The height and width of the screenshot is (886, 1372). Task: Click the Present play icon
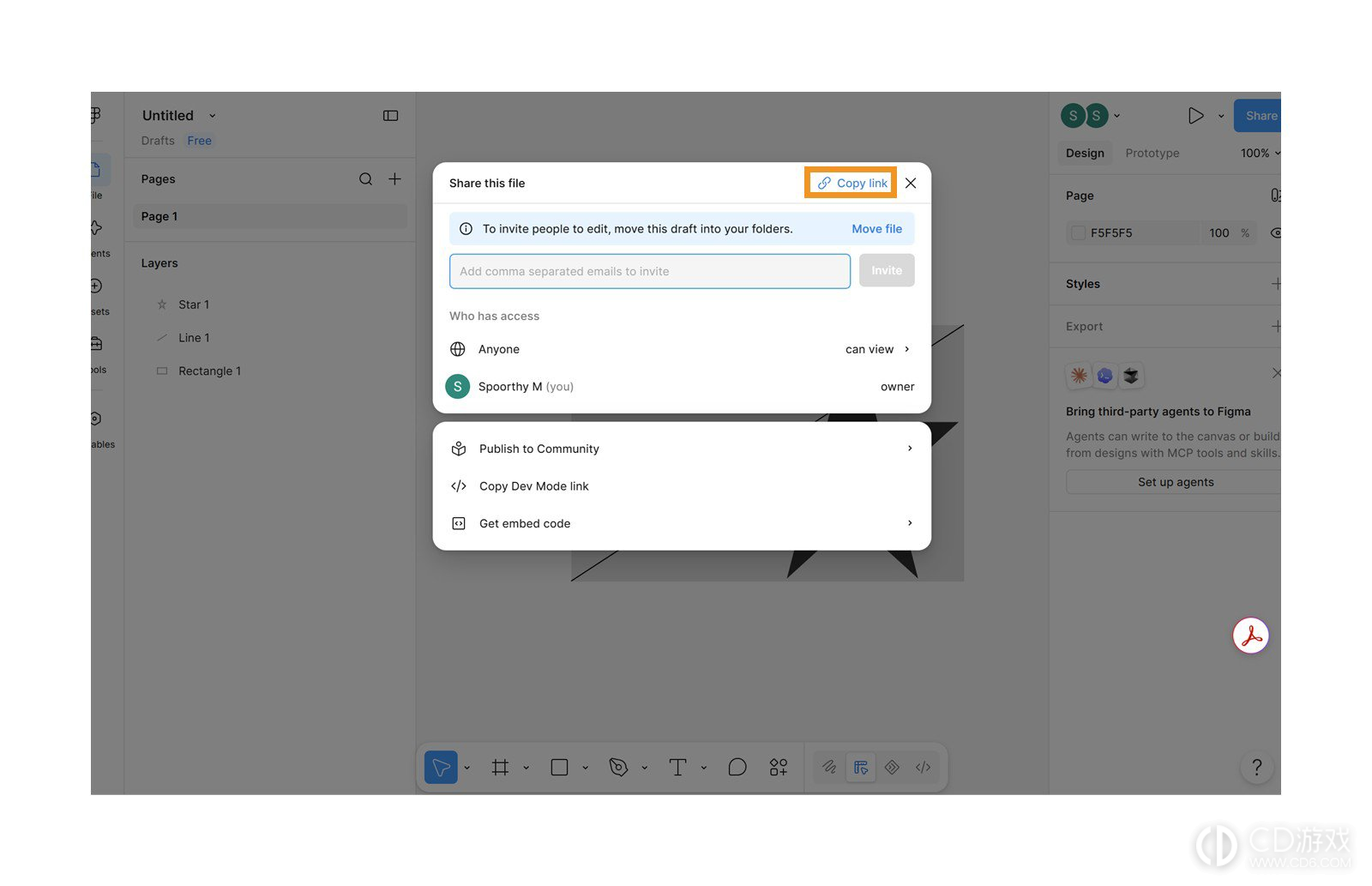[1195, 115]
